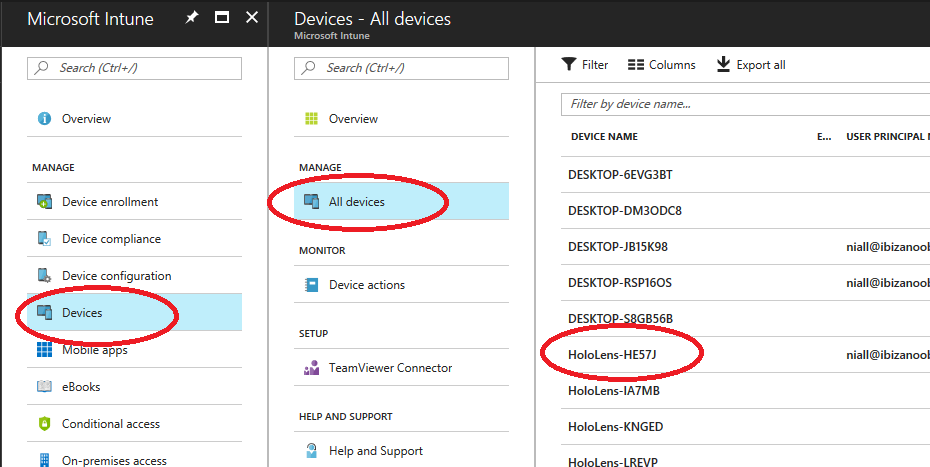
Task: Click the green Overview grid icon in Devices blade
Action: tap(311, 119)
